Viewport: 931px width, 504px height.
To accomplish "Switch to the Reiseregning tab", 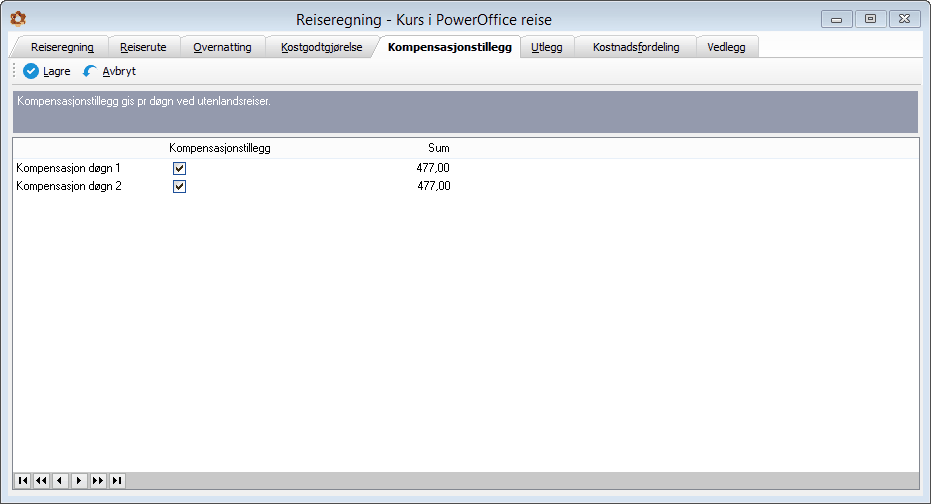I will tap(62, 47).
